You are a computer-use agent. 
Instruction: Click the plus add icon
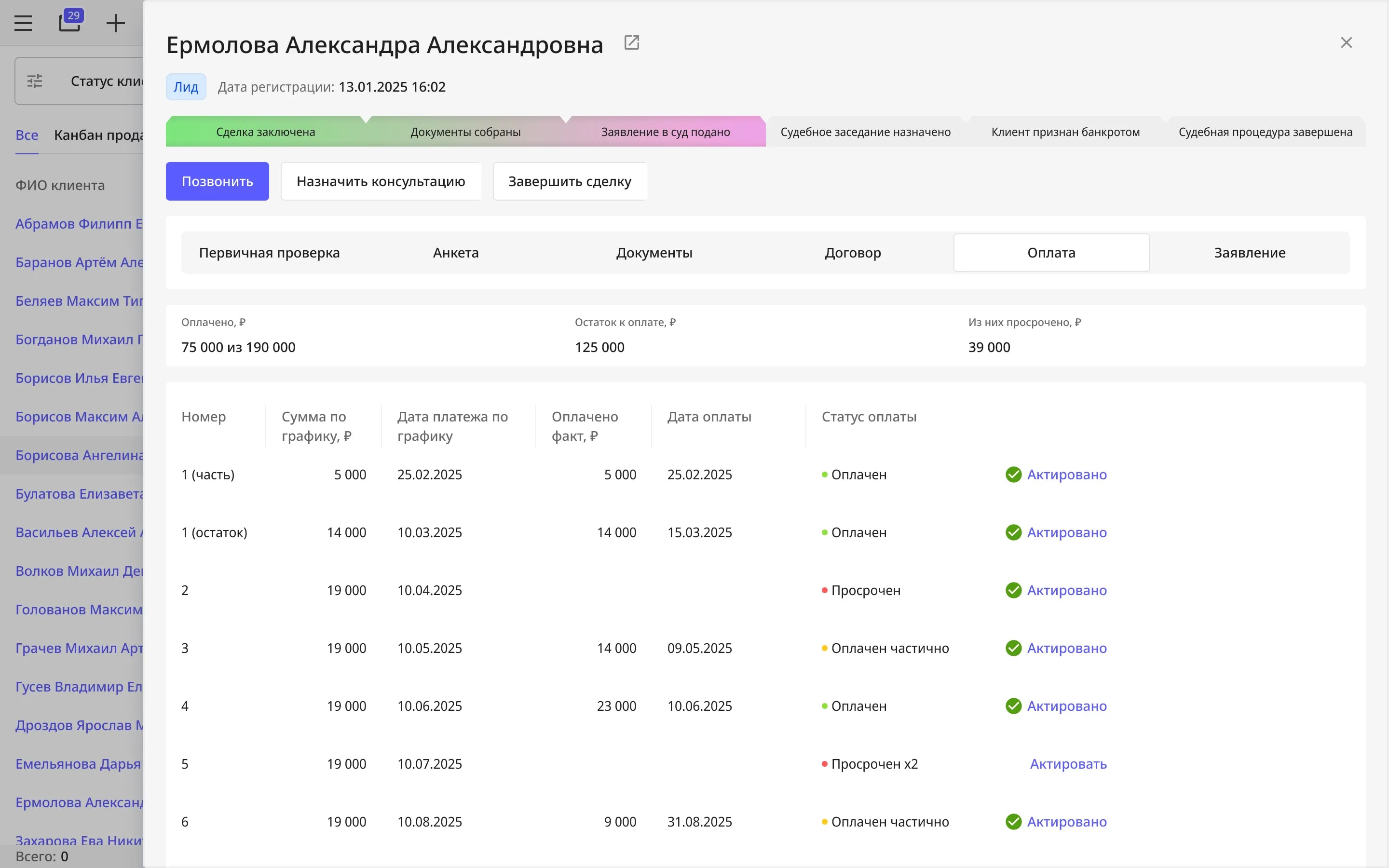pos(115,23)
